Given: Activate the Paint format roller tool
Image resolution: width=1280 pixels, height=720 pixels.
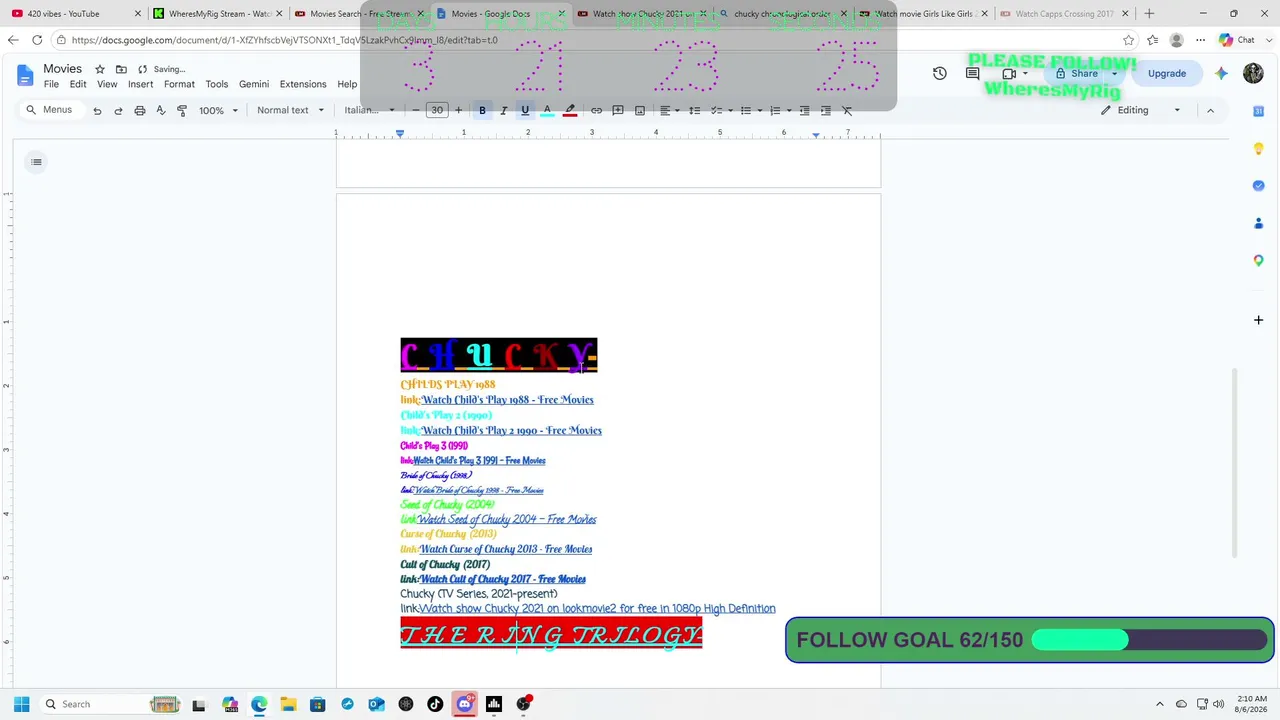Looking at the screenshot, I should pos(181,110).
